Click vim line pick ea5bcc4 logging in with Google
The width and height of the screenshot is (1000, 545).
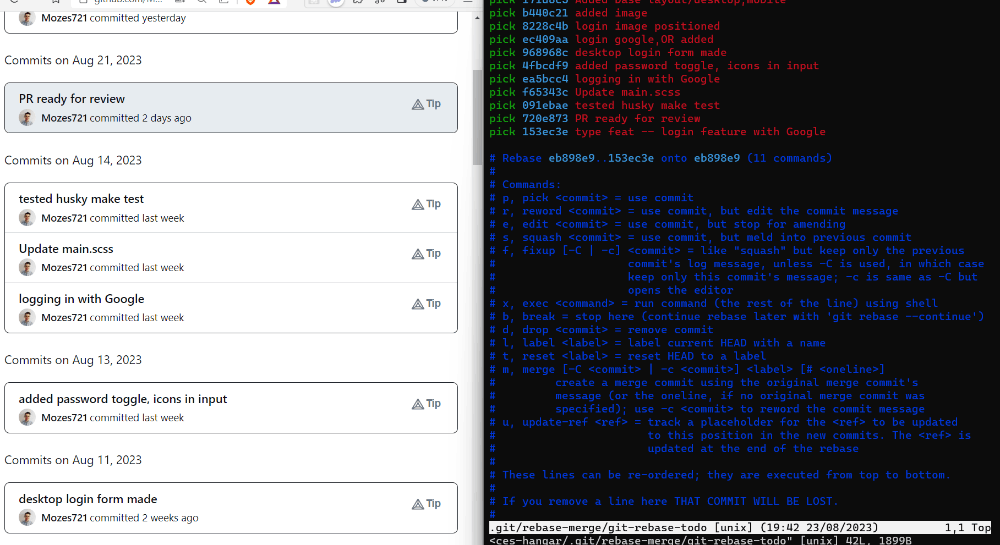coord(605,79)
